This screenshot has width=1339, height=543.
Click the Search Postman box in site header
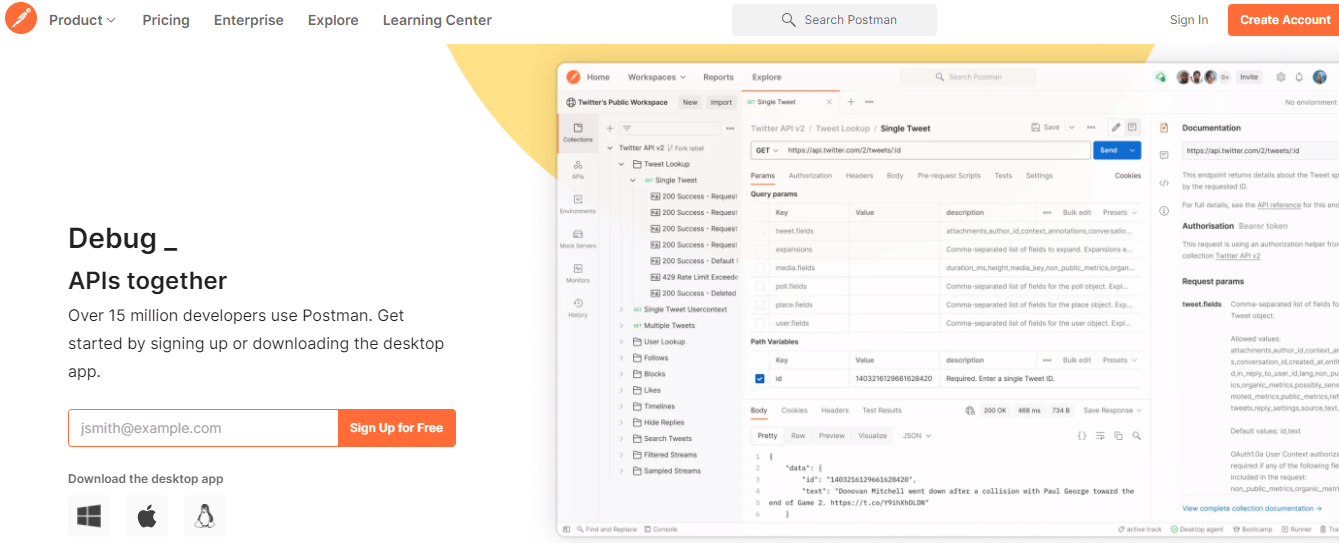pos(834,20)
